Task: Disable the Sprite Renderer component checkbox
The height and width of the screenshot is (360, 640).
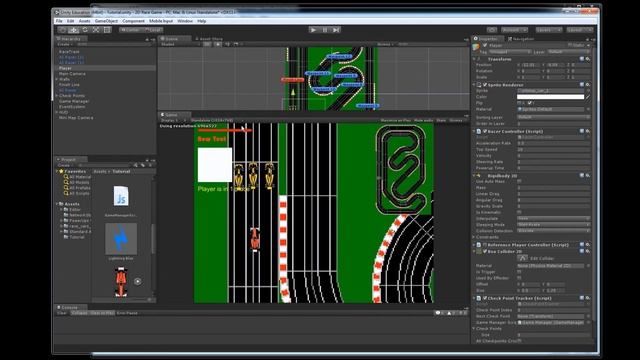Action: (485, 85)
